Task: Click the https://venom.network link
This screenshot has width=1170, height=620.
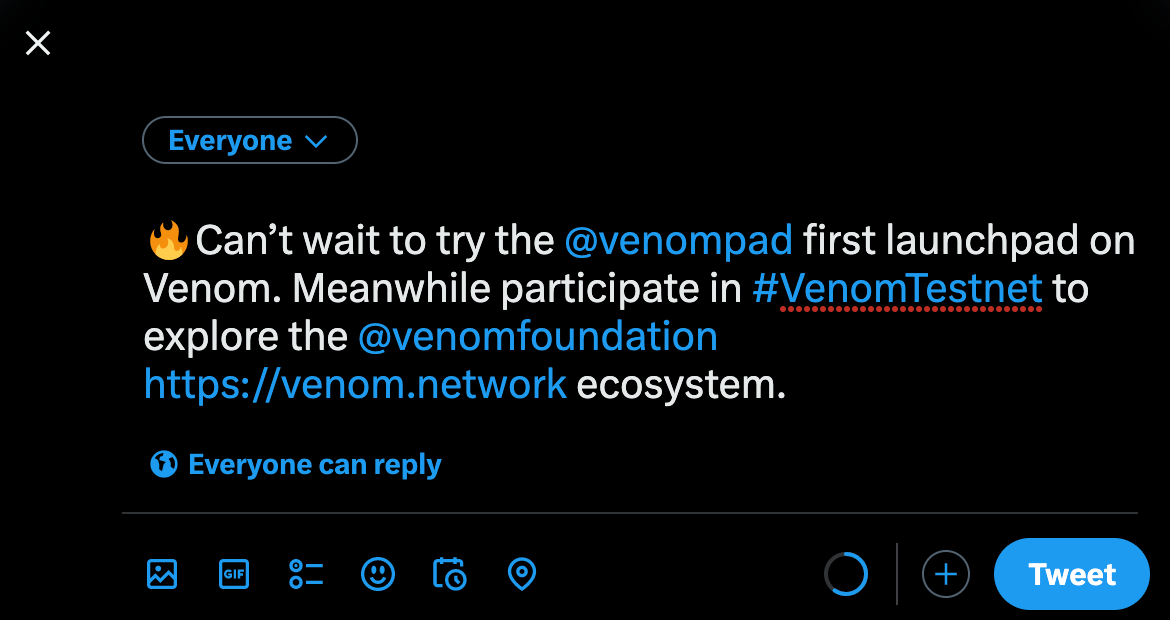Action: click(x=355, y=384)
